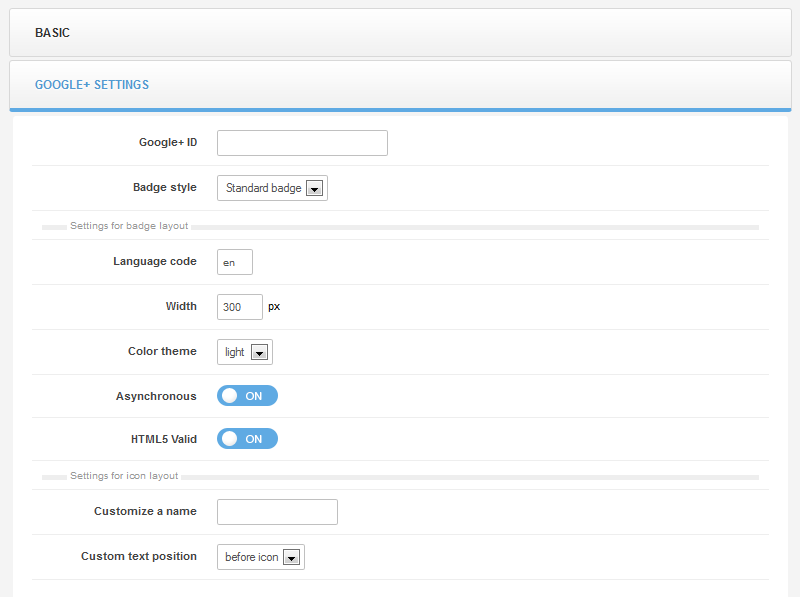The width and height of the screenshot is (800, 597).
Task: Click the Width input box
Action: click(x=240, y=307)
